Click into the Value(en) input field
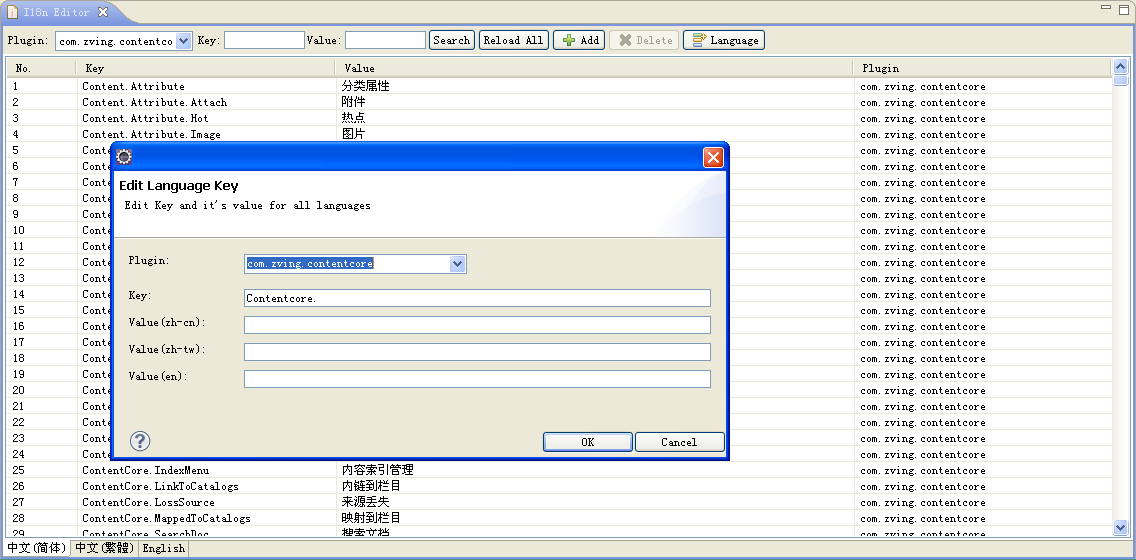 point(477,379)
